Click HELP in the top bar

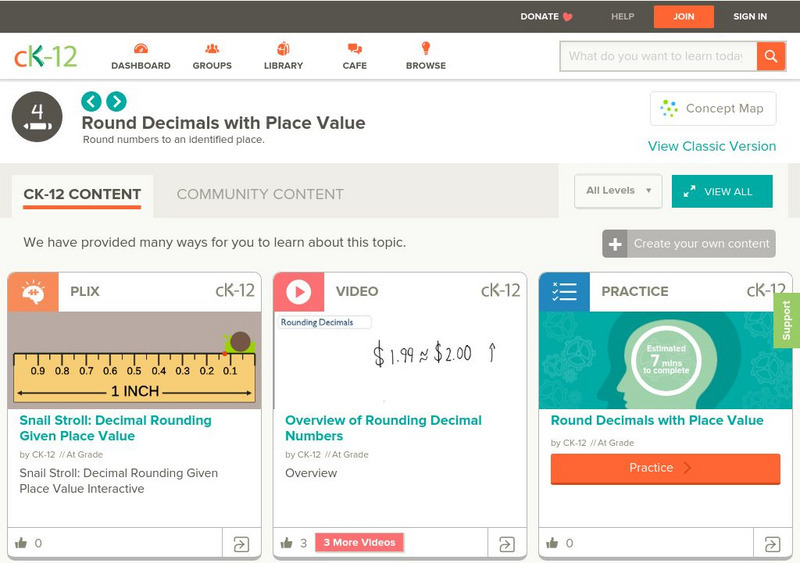point(622,16)
